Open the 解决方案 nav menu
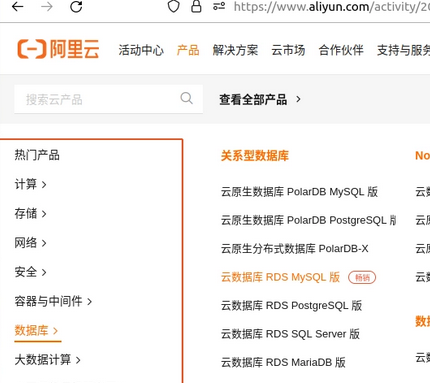Viewport: 430px width, 383px height. point(235,50)
